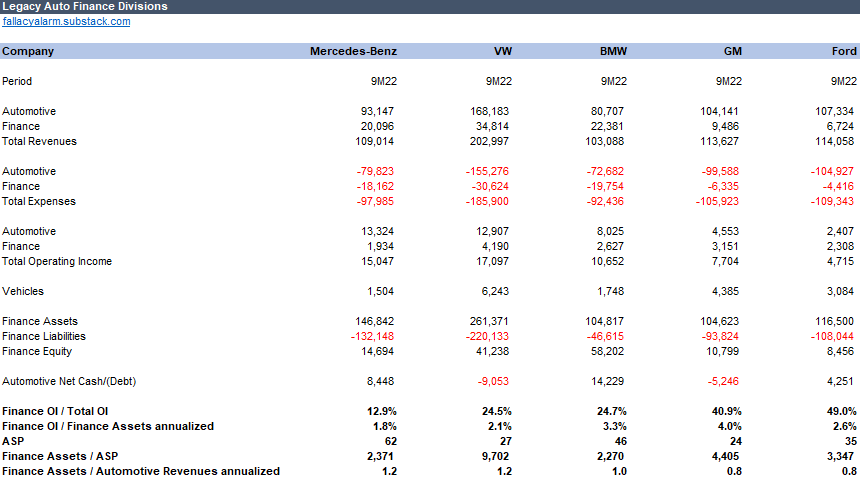Click the ASP row label

[x=13, y=441]
